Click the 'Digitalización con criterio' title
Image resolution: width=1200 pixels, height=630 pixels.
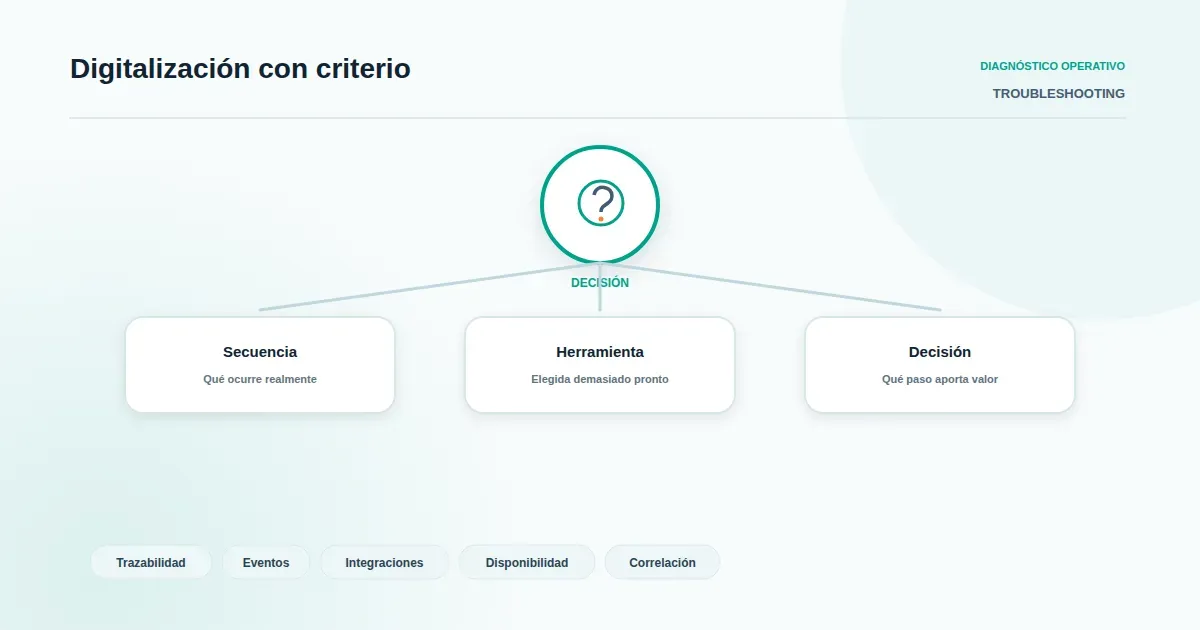(x=240, y=69)
